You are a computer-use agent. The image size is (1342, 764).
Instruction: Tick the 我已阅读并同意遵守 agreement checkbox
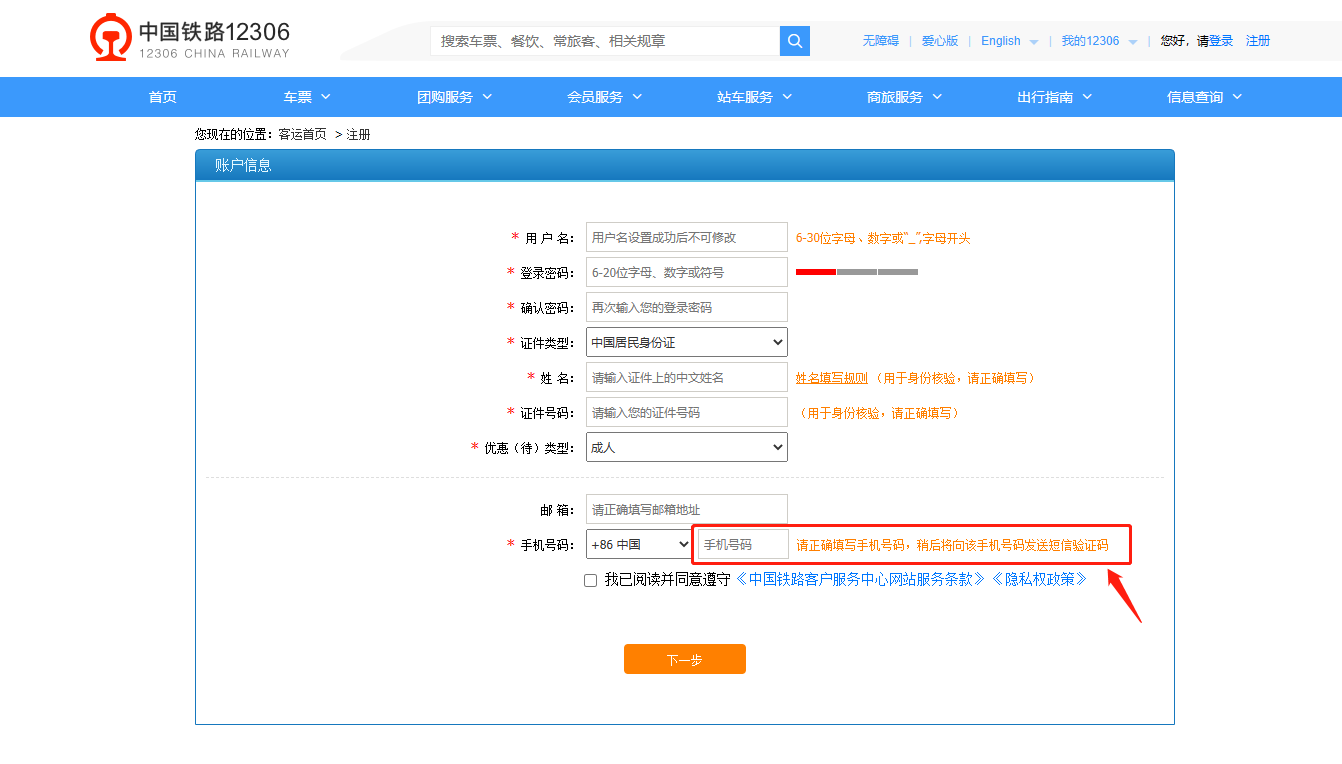[x=591, y=580]
